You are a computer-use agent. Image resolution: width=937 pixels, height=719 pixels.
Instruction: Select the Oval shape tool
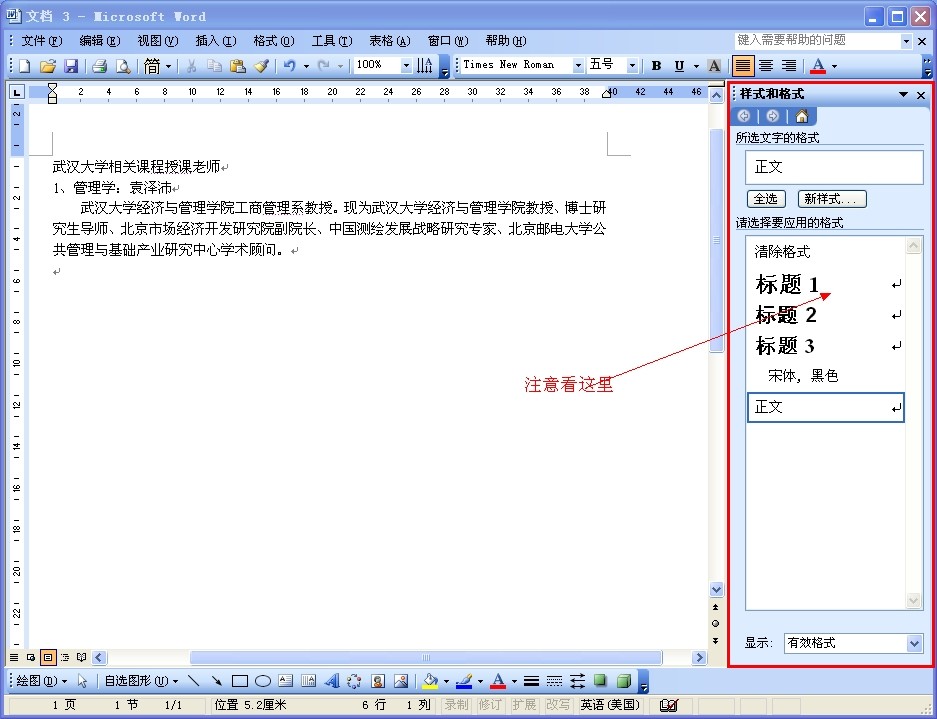(263, 681)
